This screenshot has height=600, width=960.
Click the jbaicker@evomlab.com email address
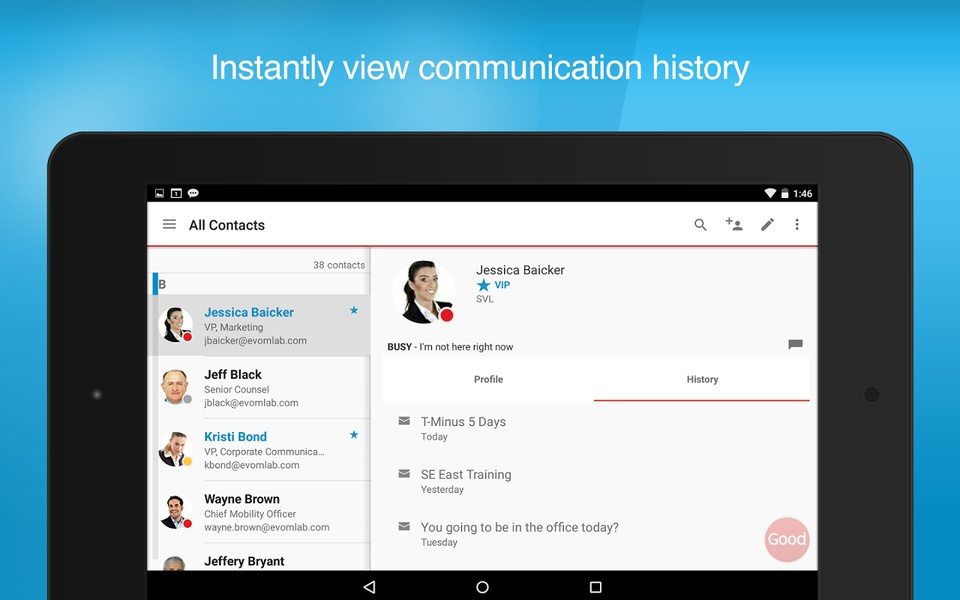pyautogui.click(x=255, y=340)
